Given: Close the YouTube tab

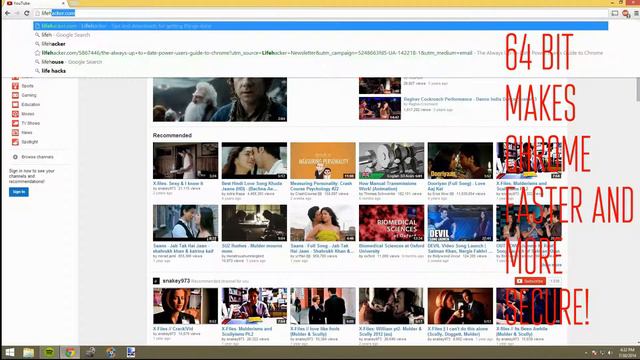Looking at the screenshot, I should tap(64, 3).
